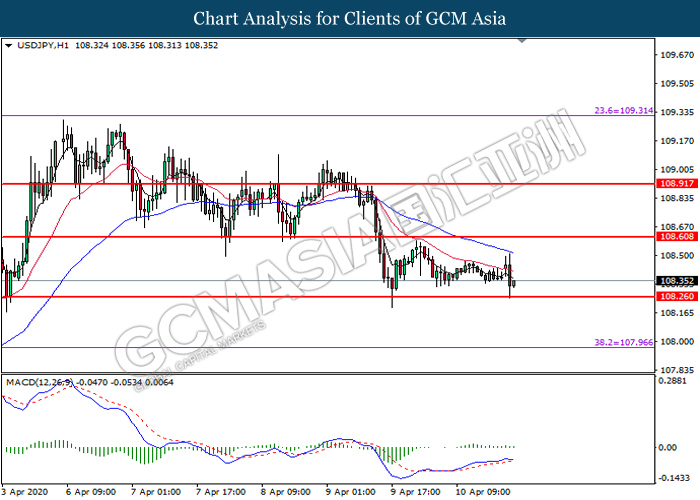Click the 3 Apr 2020 date label

point(25,492)
